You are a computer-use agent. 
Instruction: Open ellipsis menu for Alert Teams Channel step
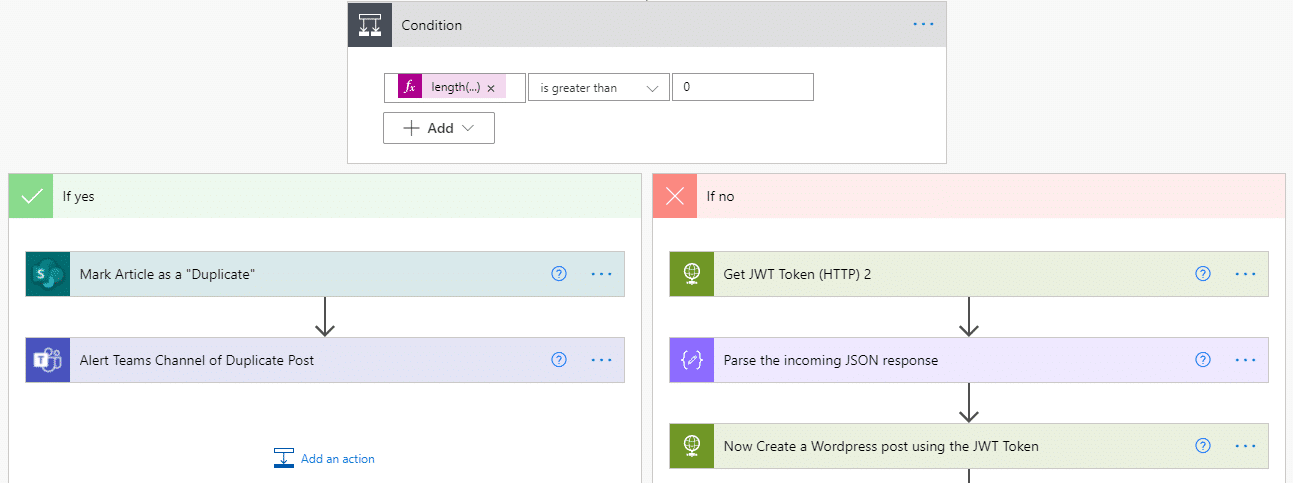601,360
